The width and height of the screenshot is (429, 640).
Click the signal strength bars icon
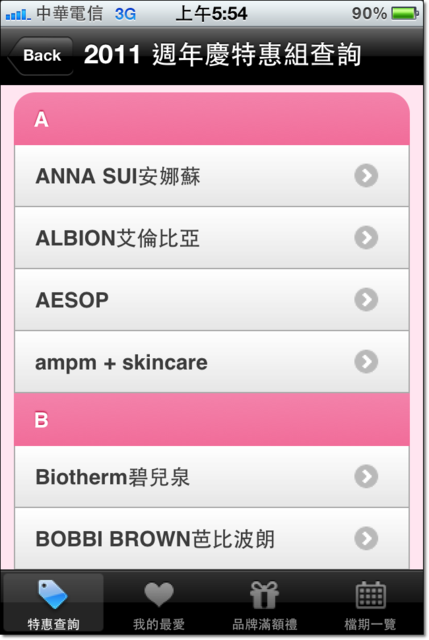pos(18,15)
